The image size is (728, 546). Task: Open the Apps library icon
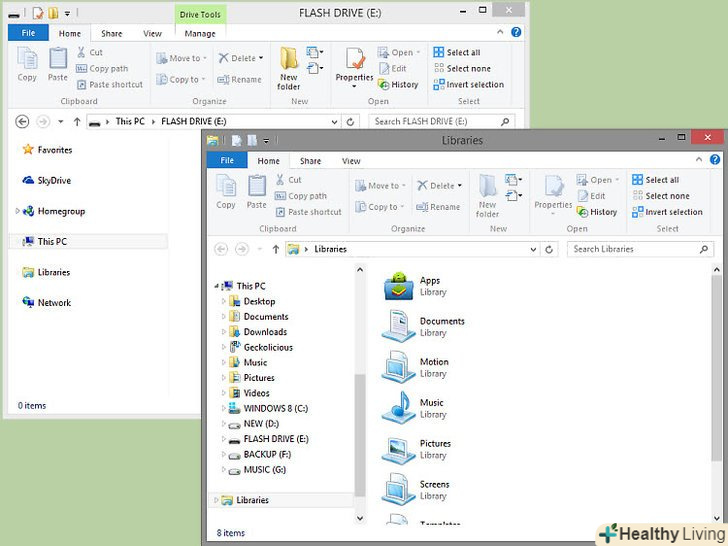tap(399, 286)
